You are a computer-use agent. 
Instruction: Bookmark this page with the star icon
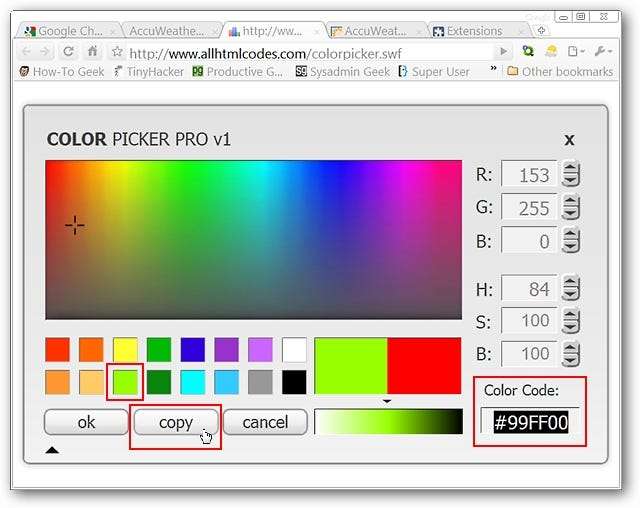117,52
